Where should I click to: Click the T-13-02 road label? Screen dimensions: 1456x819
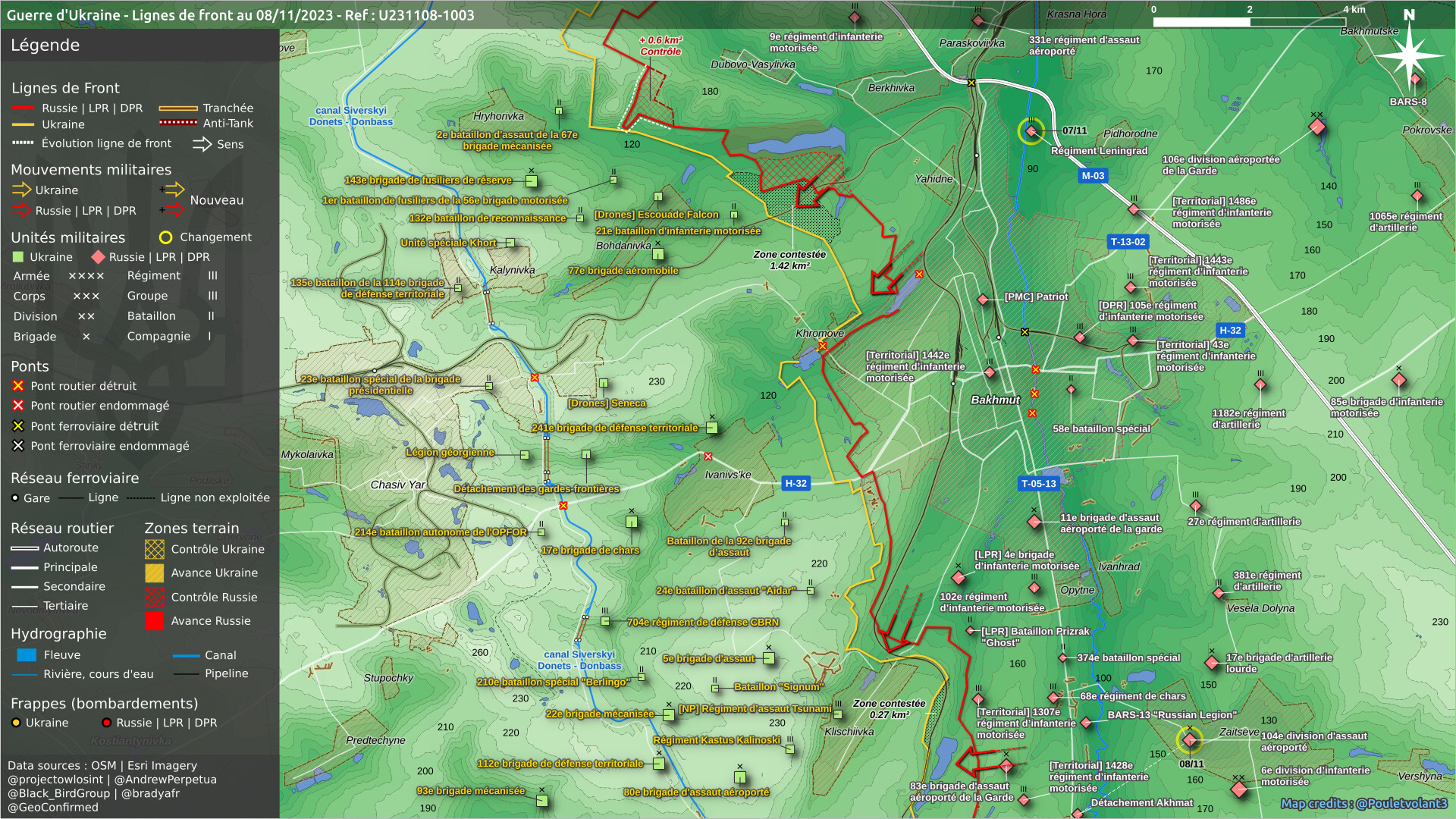1128,242
